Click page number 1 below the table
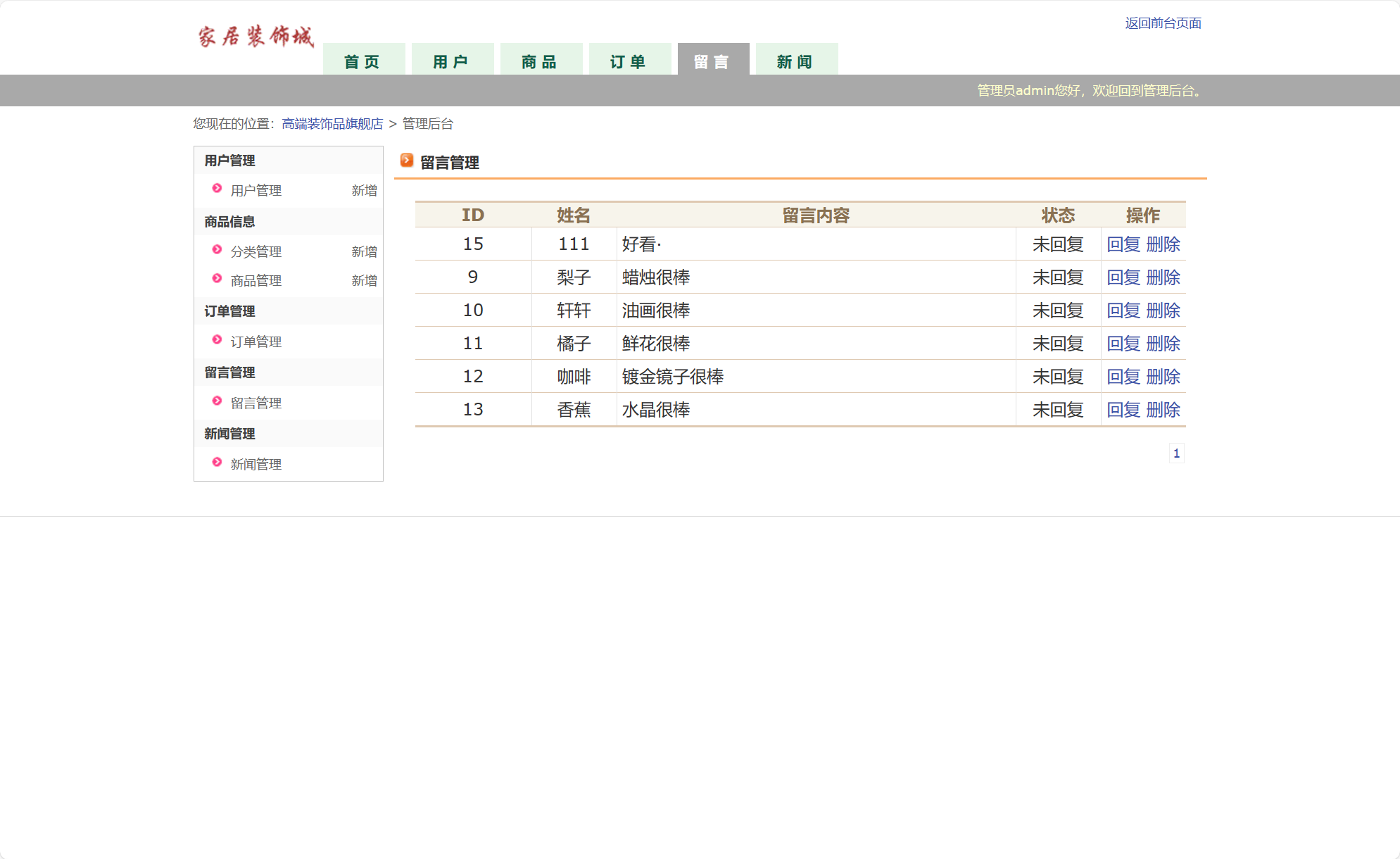The image size is (1400, 859). pyautogui.click(x=1176, y=453)
